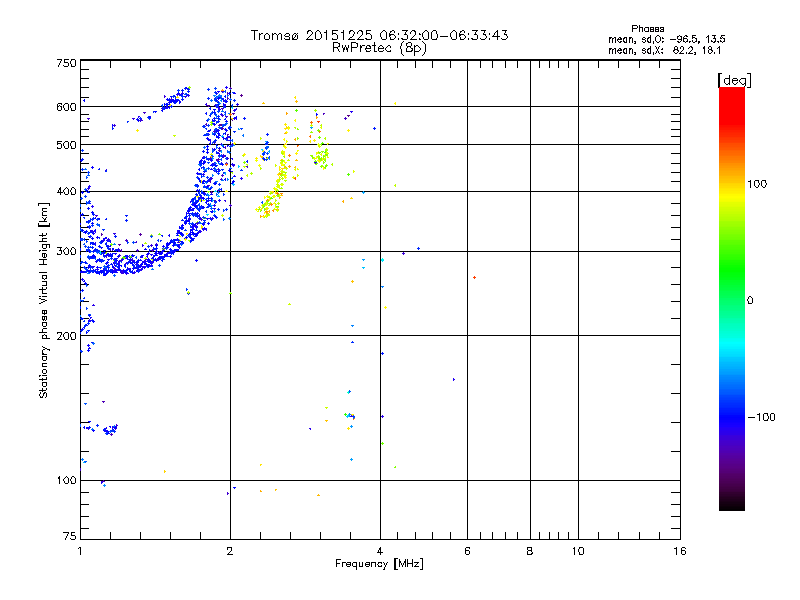
Task: Click the '200' y-axis tick label
Action: 66,336
